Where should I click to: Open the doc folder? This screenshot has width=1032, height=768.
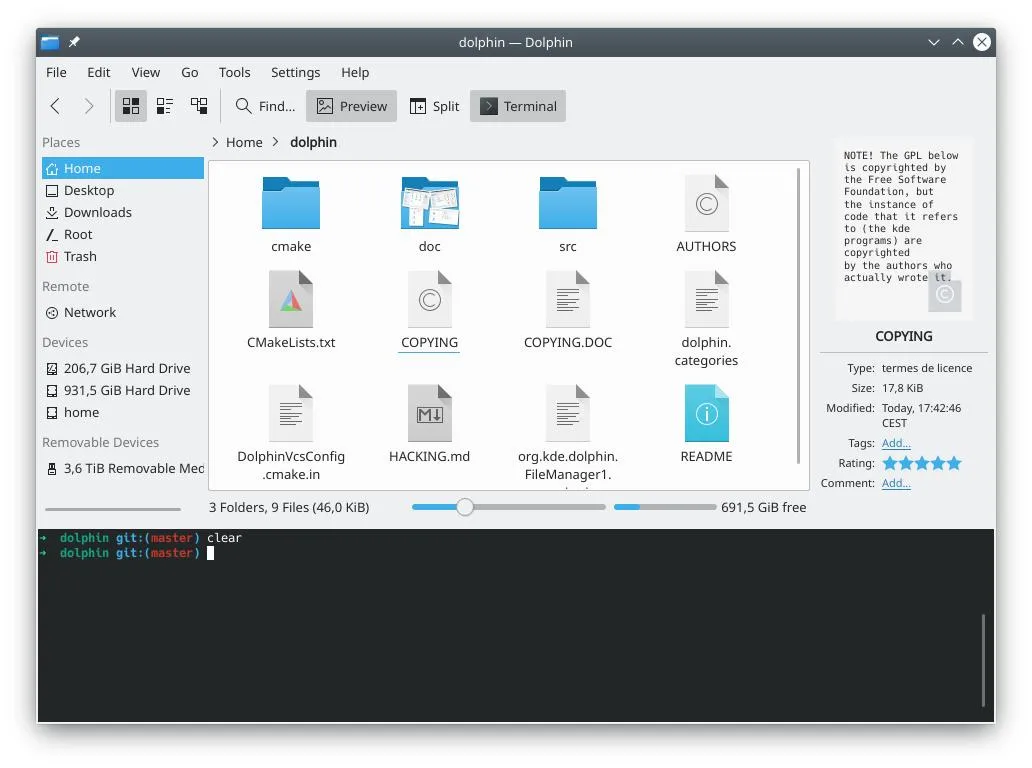430,215
